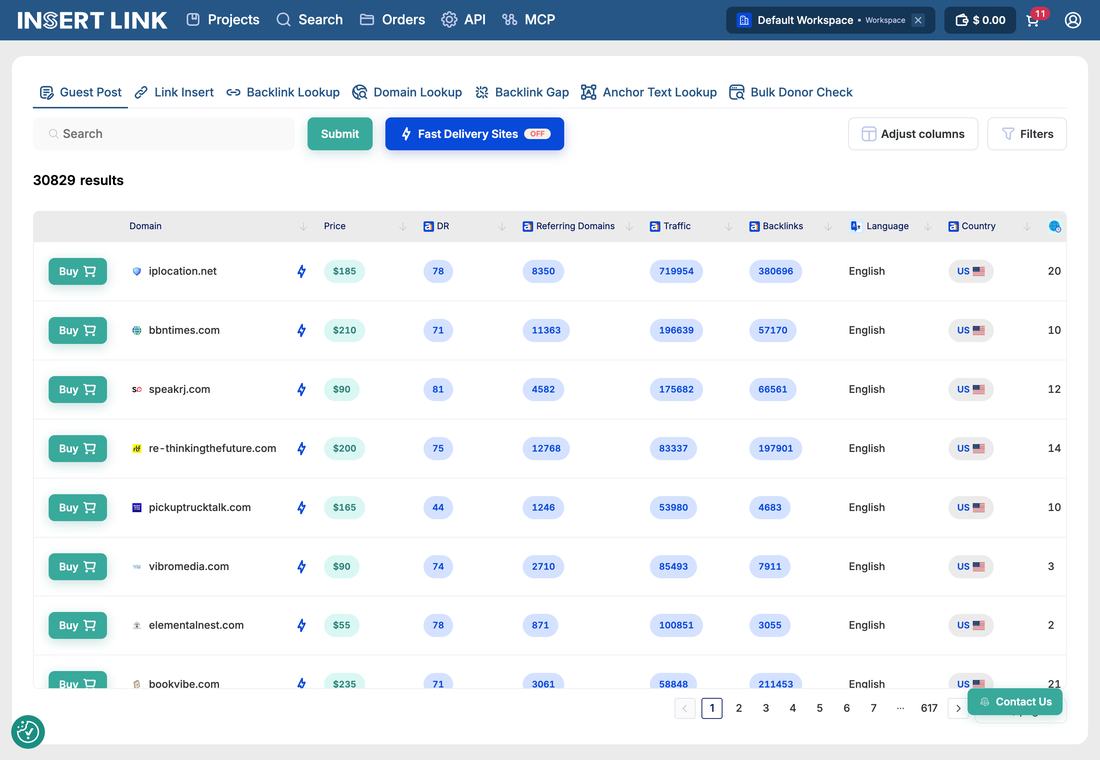Sort by Traffic column arrow

click(x=729, y=226)
